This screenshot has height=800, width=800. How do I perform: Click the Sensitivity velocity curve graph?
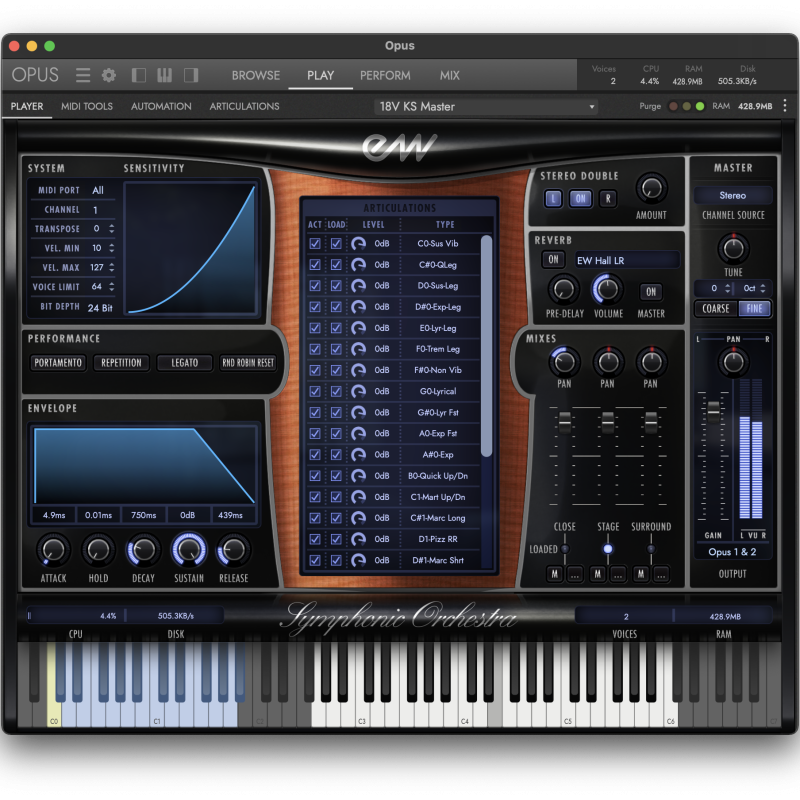pos(190,248)
